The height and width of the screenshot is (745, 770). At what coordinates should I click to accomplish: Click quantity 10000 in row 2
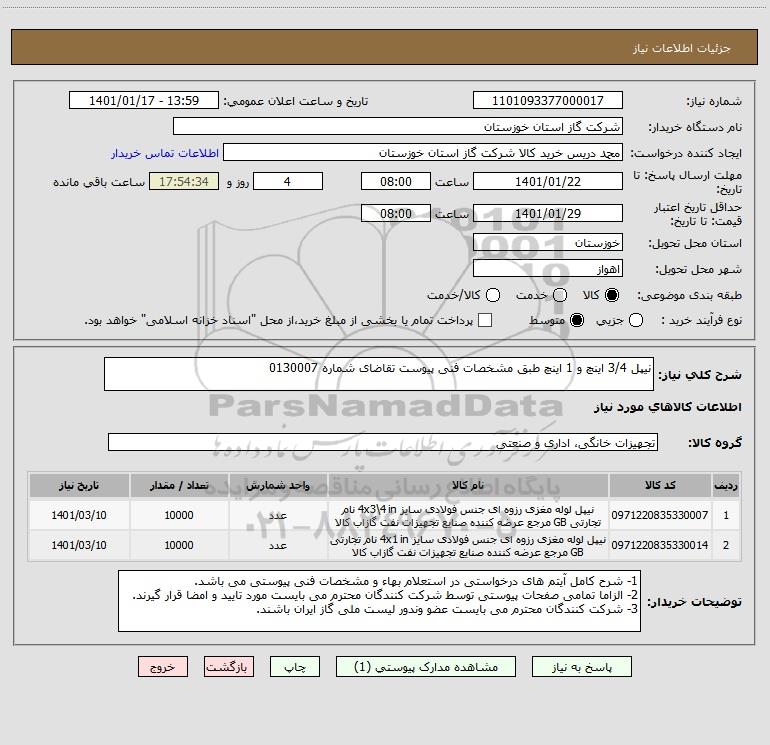coord(179,545)
